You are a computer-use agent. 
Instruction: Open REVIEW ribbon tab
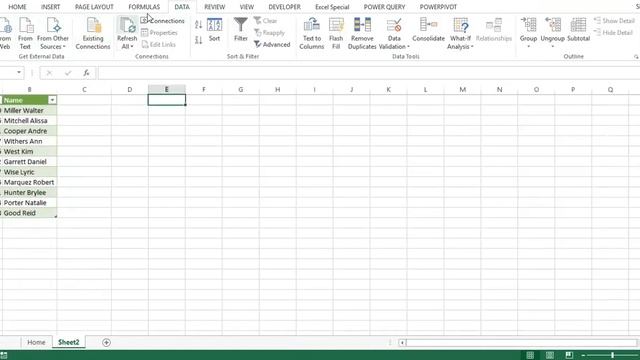[x=215, y=7]
